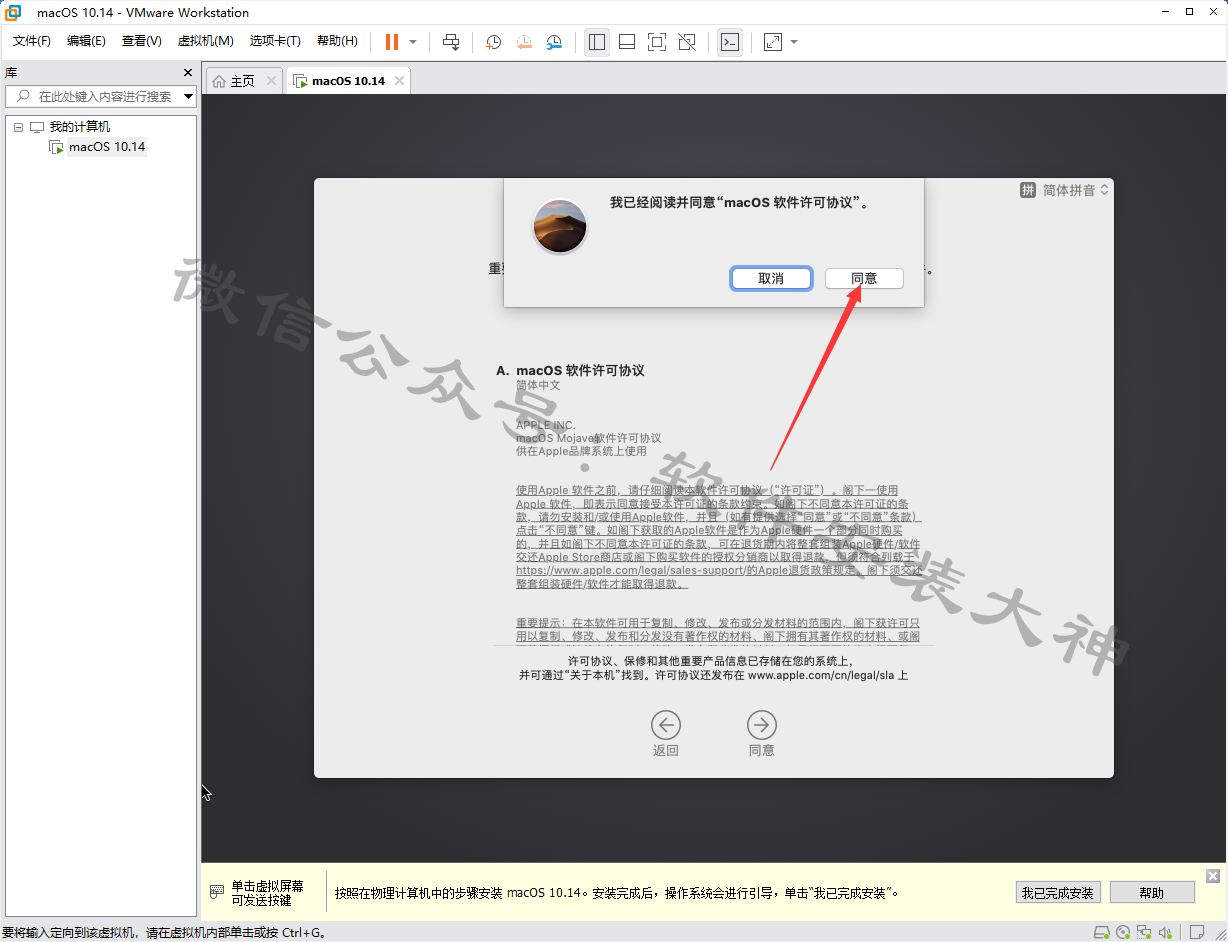Click the keyboard hint icon in info bar

(x=217, y=891)
